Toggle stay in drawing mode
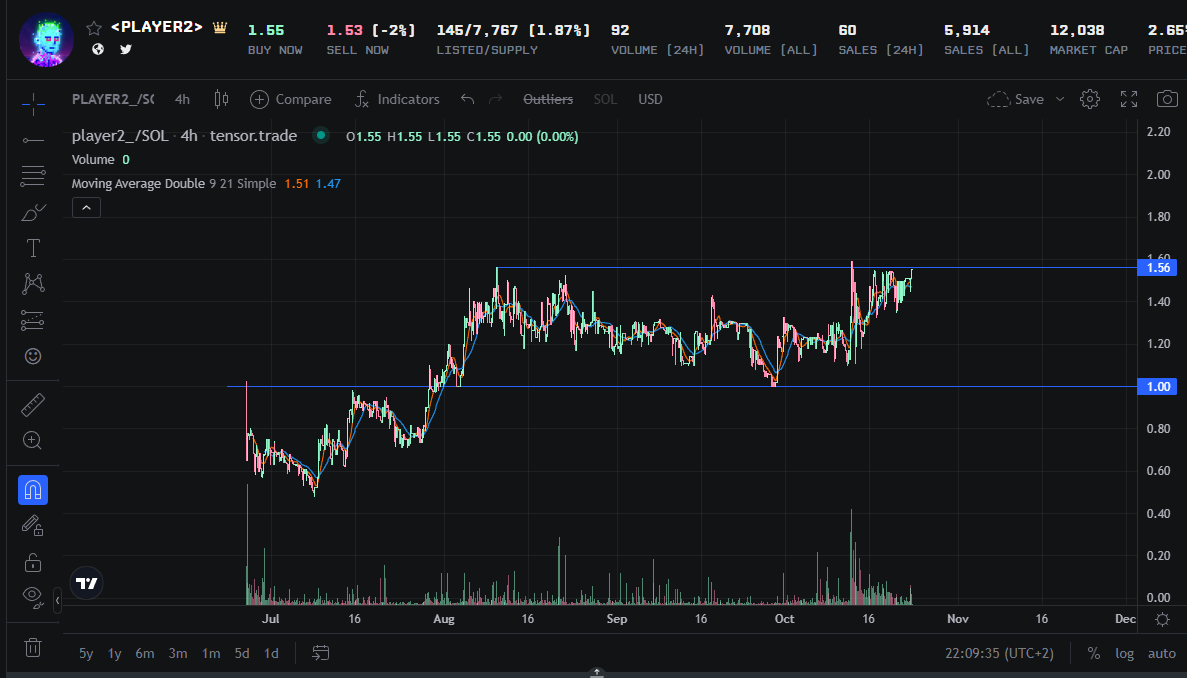This screenshot has height=678, width=1187. pos(33,525)
